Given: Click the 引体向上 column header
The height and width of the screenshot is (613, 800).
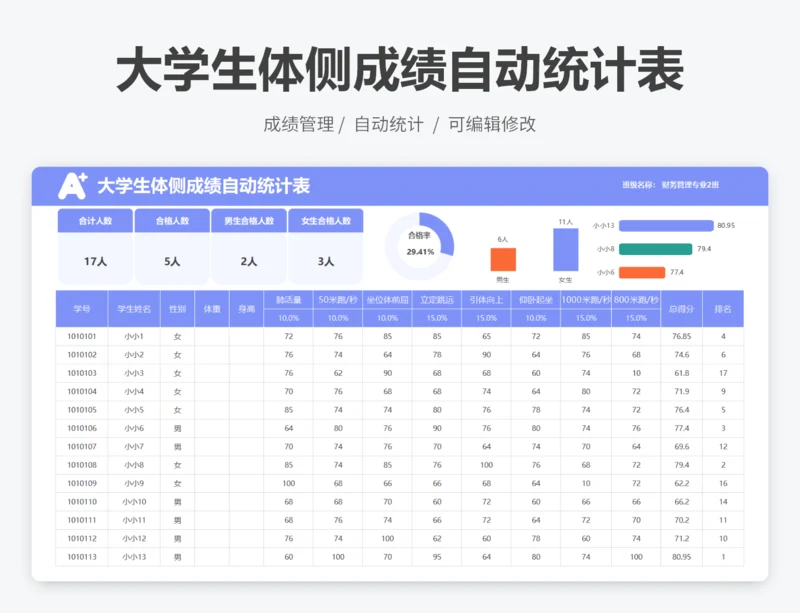Looking at the screenshot, I should click(x=486, y=300).
